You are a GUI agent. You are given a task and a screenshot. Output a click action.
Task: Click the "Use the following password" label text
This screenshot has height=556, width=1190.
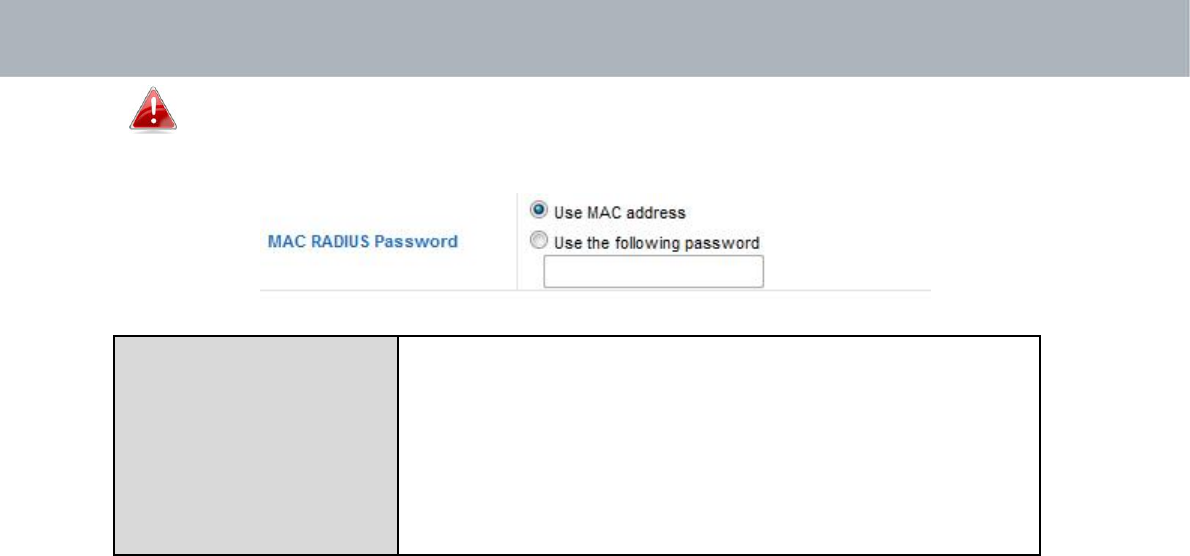click(656, 243)
